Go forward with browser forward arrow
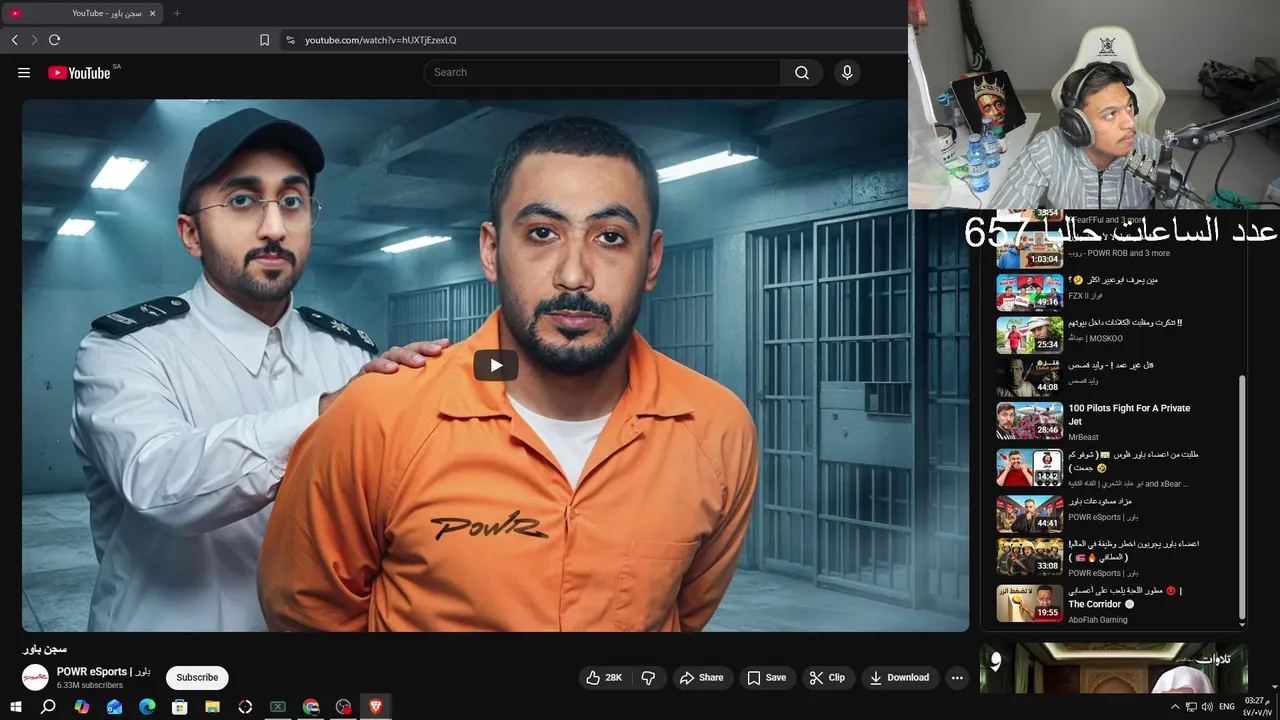1280x720 pixels. point(34,40)
